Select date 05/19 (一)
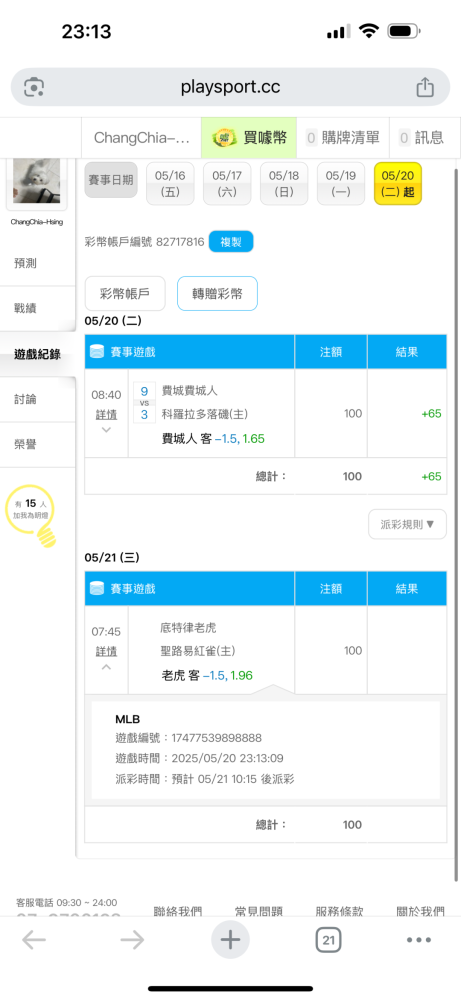The height and width of the screenshot is (1000, 461). [341, 184]
